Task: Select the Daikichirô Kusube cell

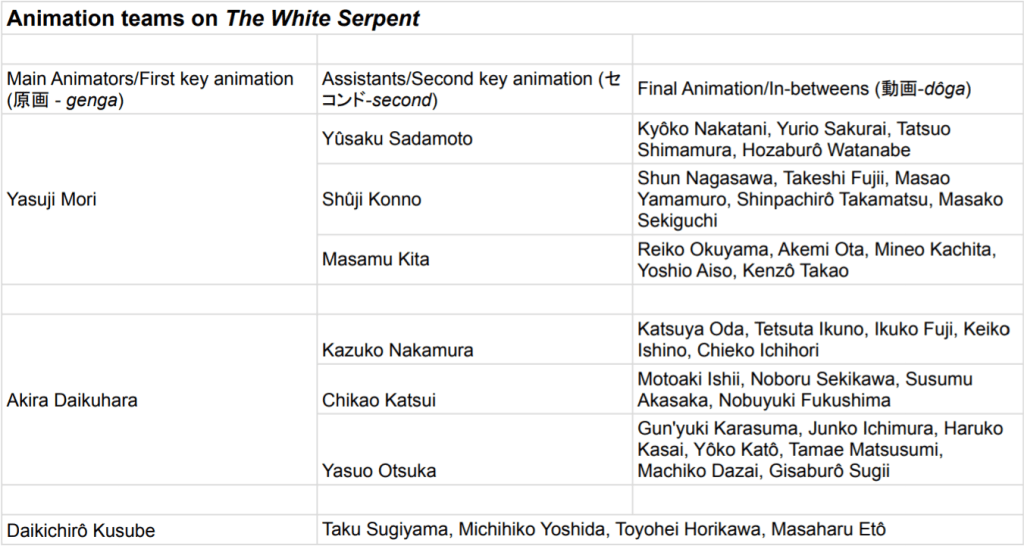Action: coord(80,530)
